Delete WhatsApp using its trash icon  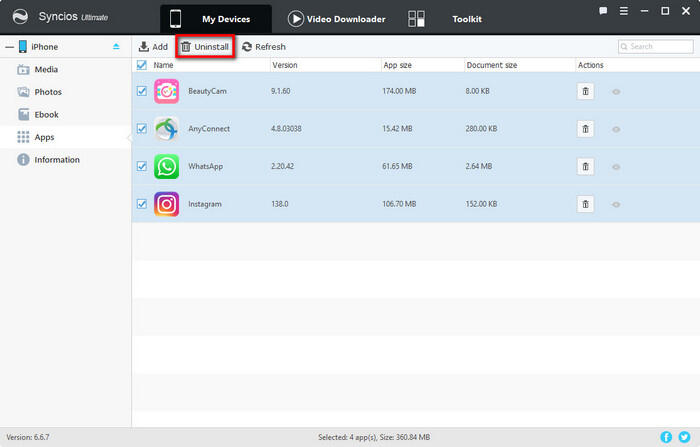click(586, 166)
